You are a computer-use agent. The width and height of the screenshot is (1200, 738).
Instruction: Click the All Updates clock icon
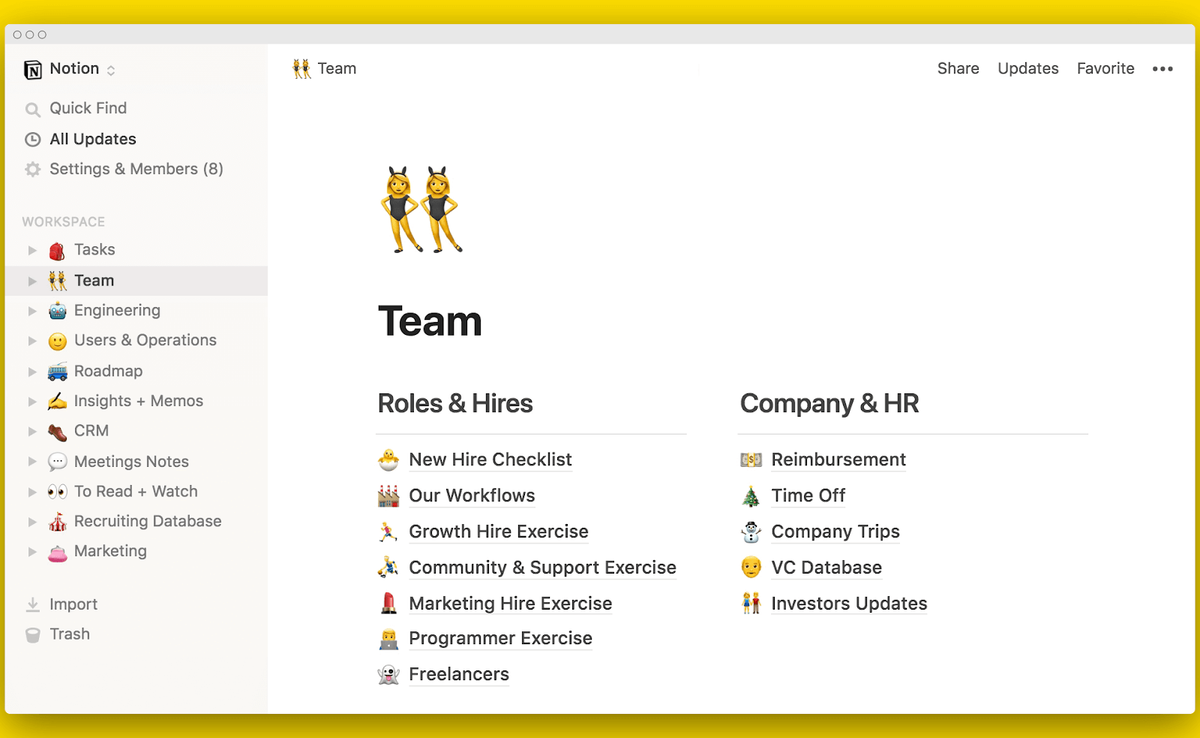(33, 139)
